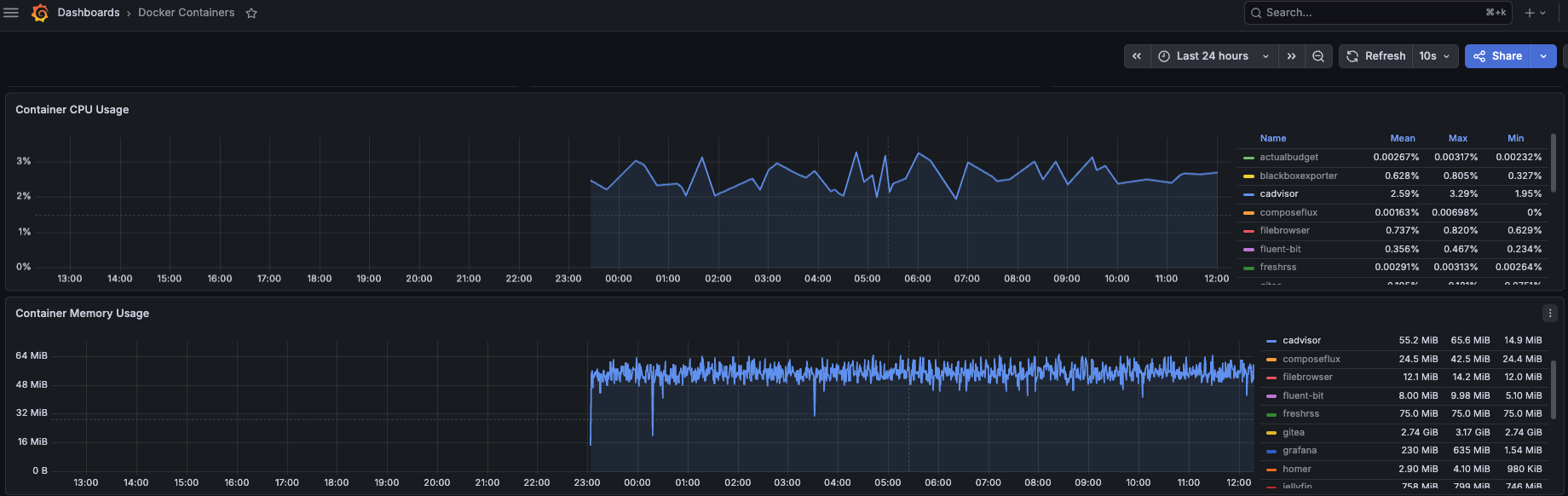The height and width of the screenshot is (496, 1568).
Task: Toggle fluent-bit series in Memory legend
Action: click(1303, 396)
